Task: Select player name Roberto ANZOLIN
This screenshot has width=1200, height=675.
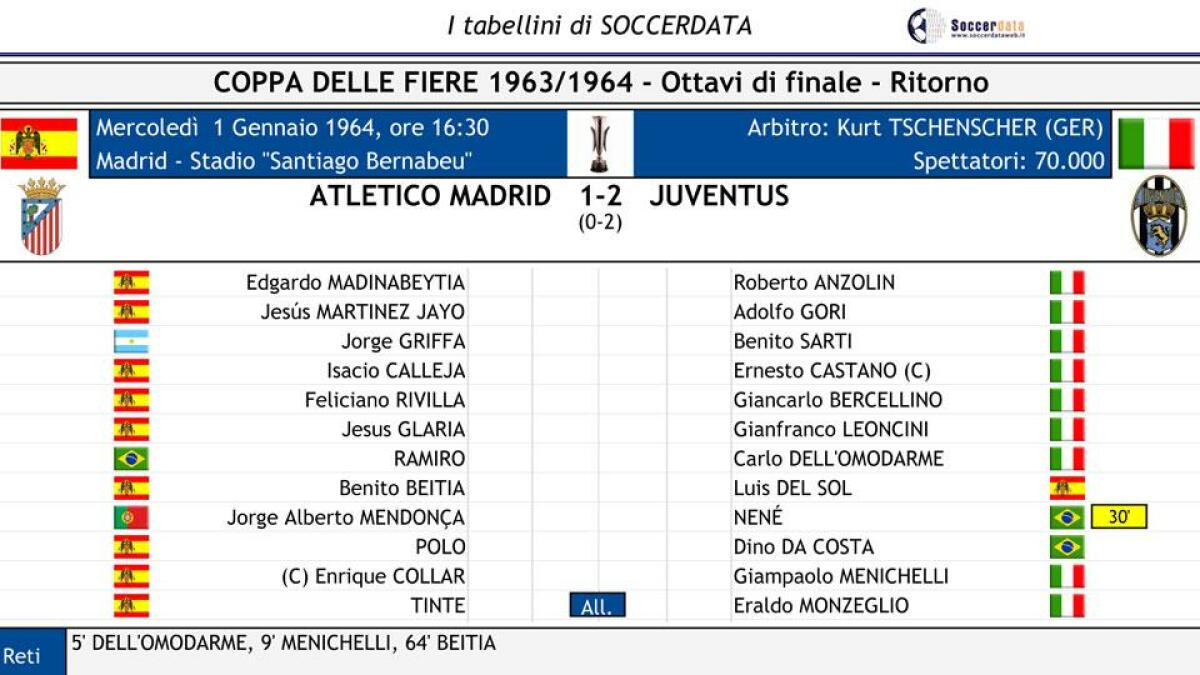Action: (x=814, y=283)
